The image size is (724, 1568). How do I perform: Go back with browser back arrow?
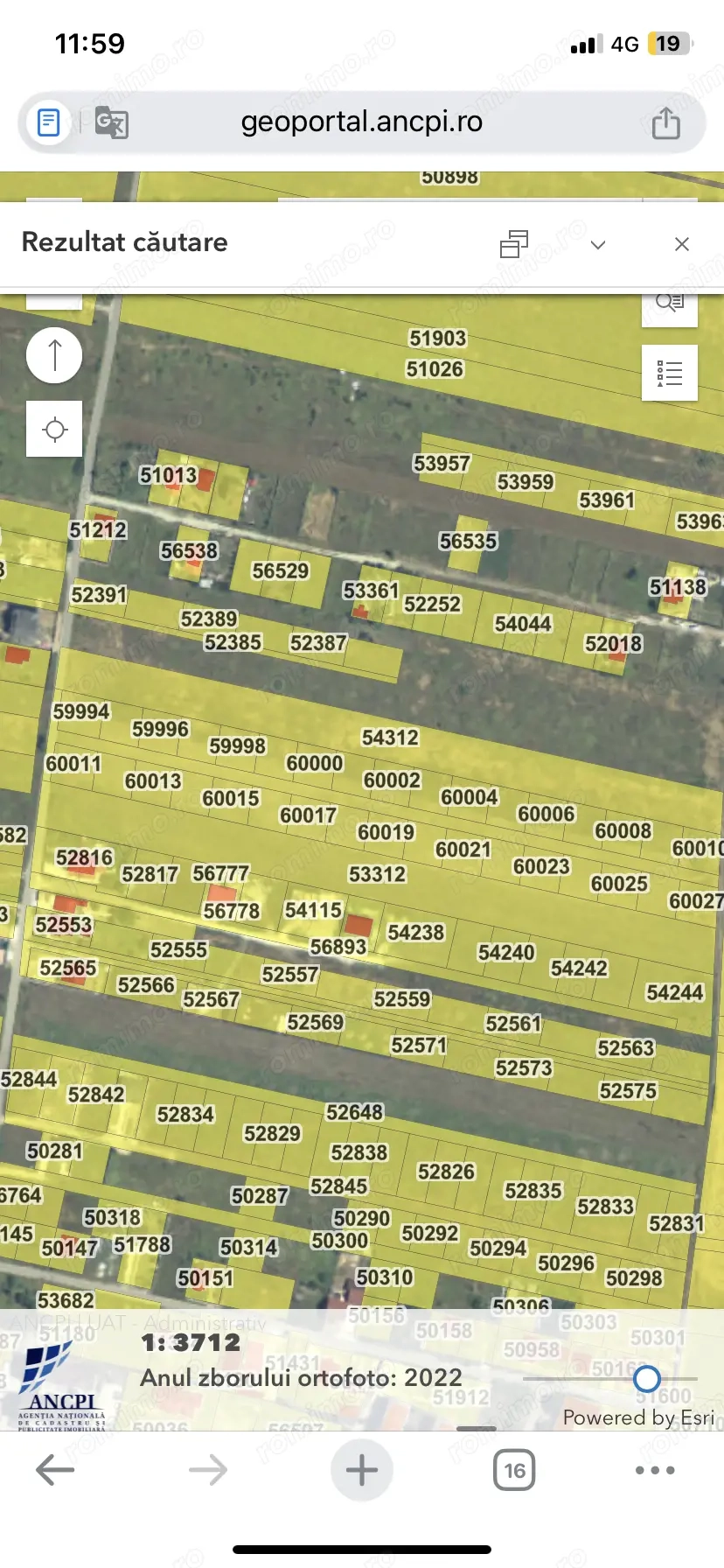pos(54,1470)
